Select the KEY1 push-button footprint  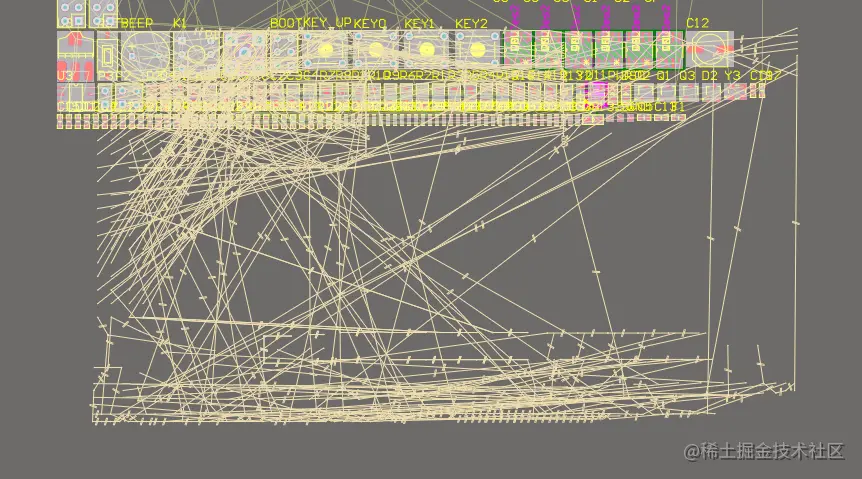pyautogui.click(x=427, y=49)
